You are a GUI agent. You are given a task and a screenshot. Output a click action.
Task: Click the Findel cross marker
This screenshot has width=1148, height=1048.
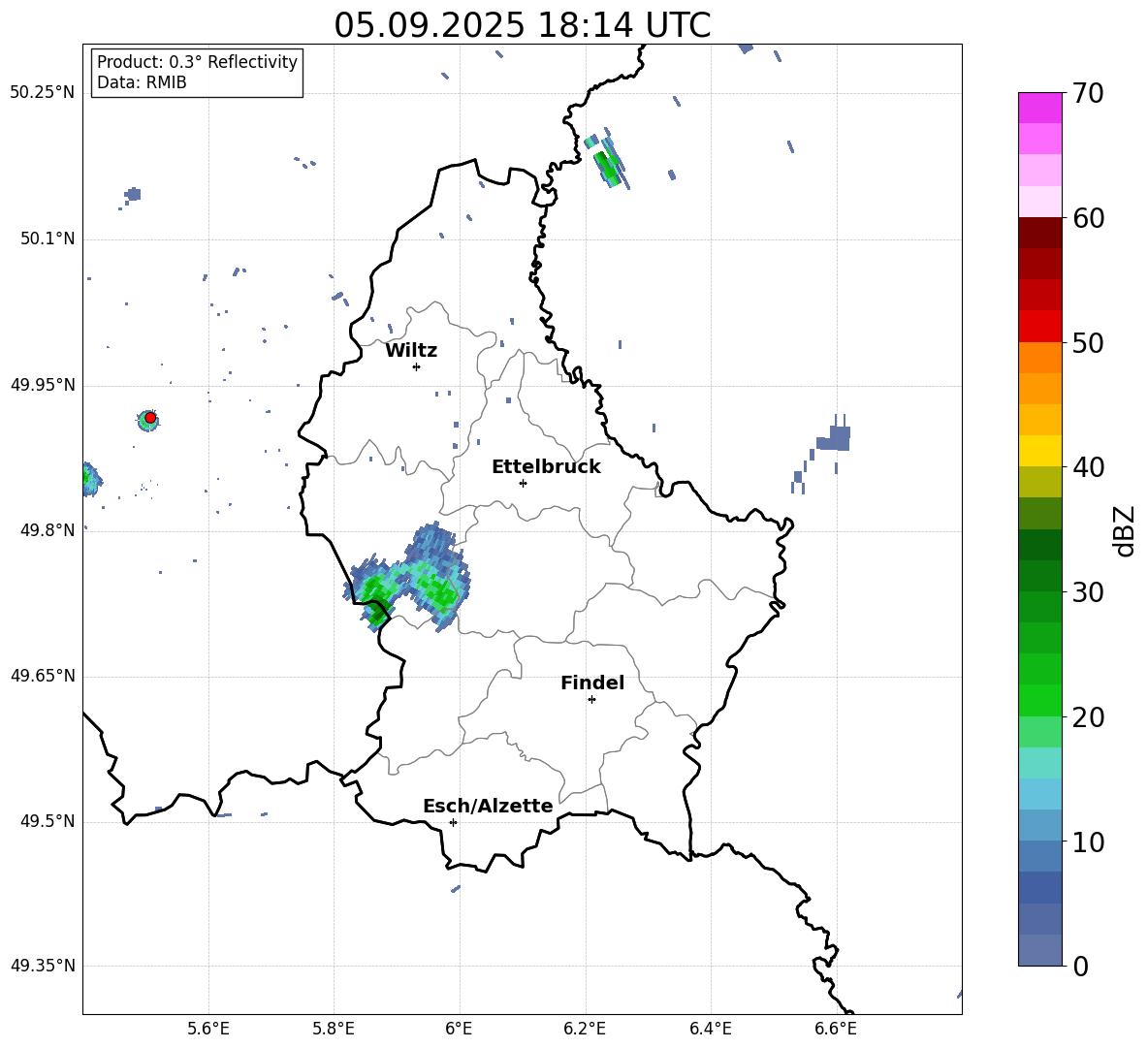click(591, 700)
